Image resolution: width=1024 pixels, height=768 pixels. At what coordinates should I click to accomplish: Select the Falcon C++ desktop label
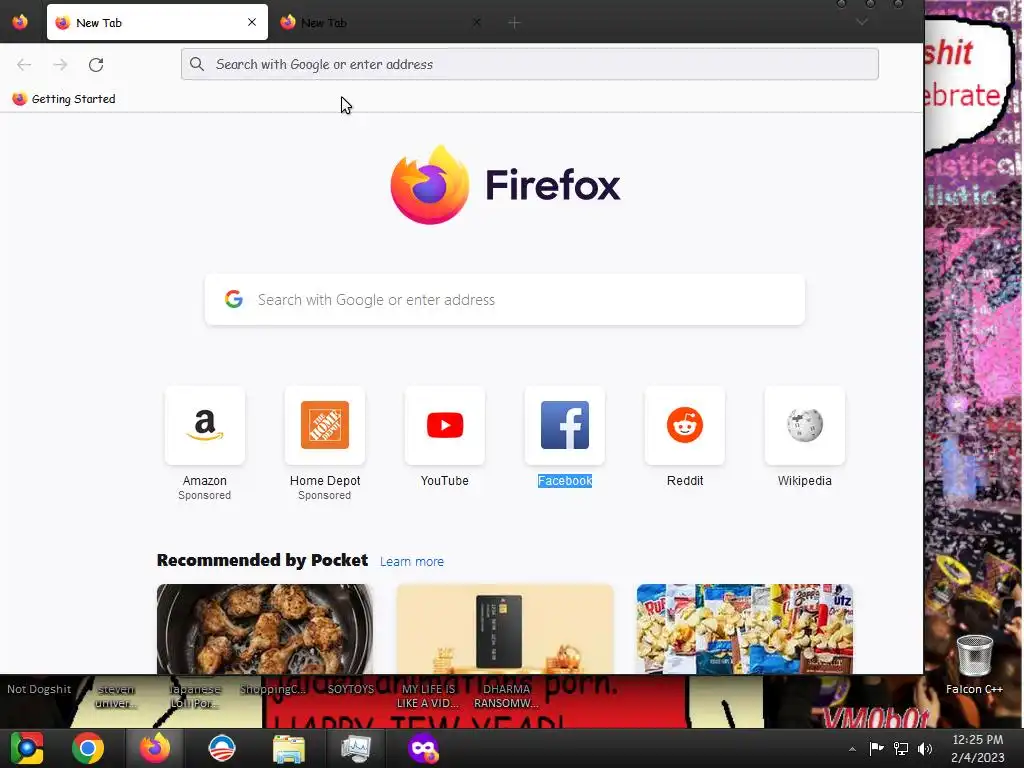click(x=974, y=690)
